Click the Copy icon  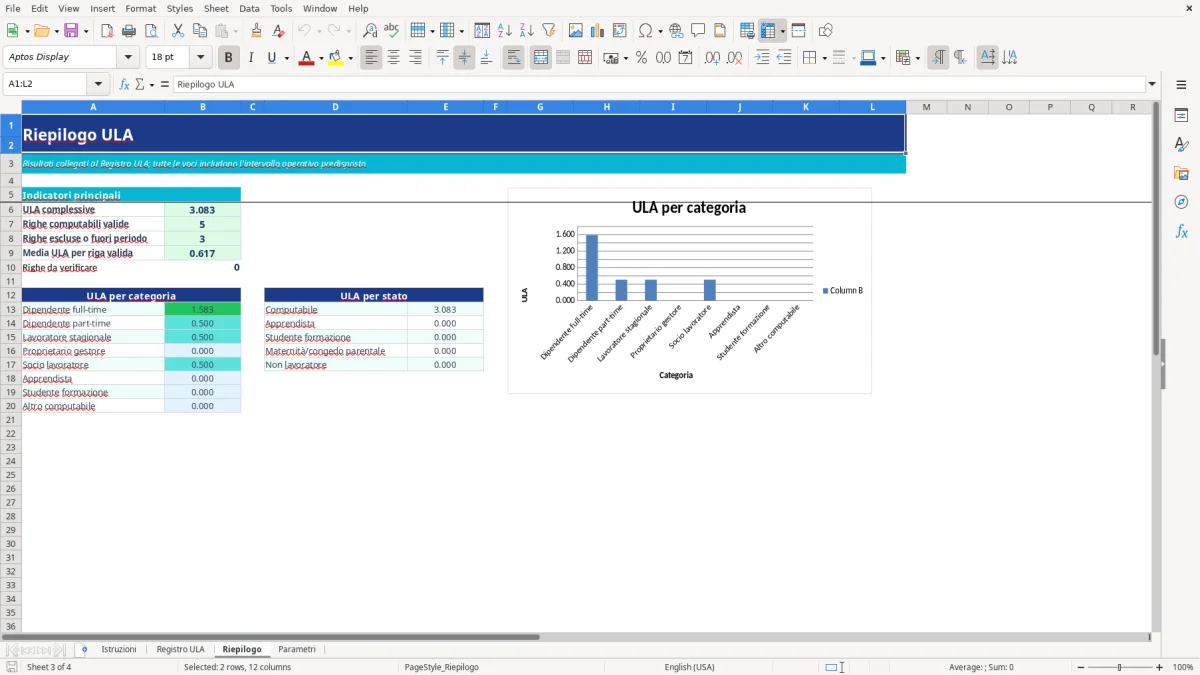[200, 30]
